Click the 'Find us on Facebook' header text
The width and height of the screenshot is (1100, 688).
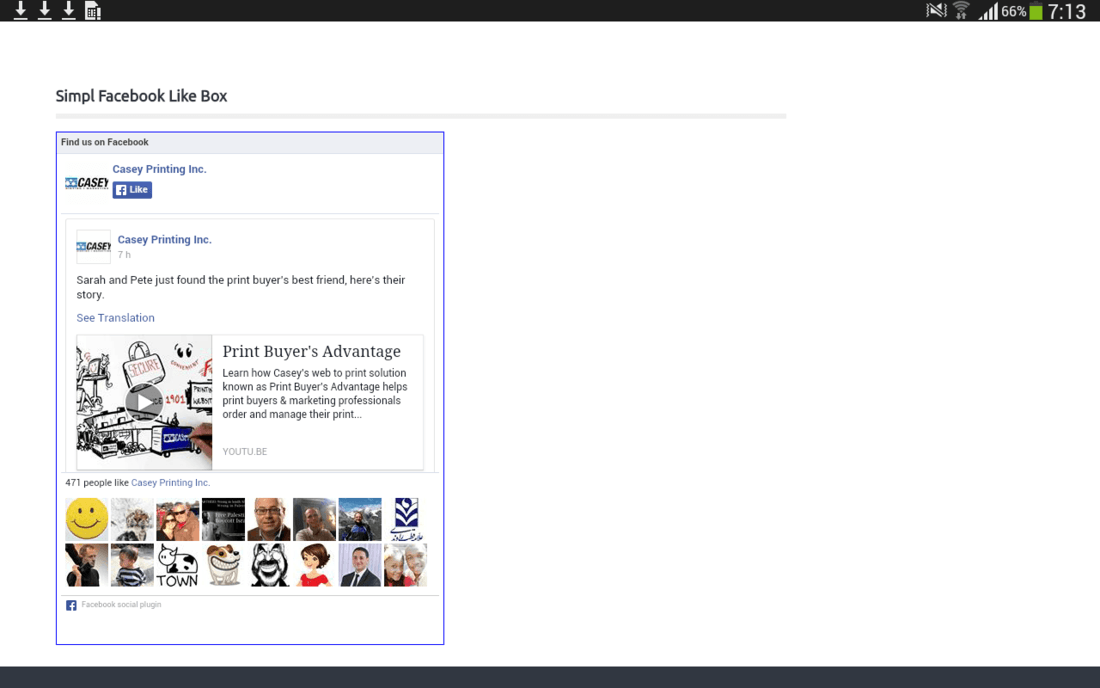coord(105,142)
